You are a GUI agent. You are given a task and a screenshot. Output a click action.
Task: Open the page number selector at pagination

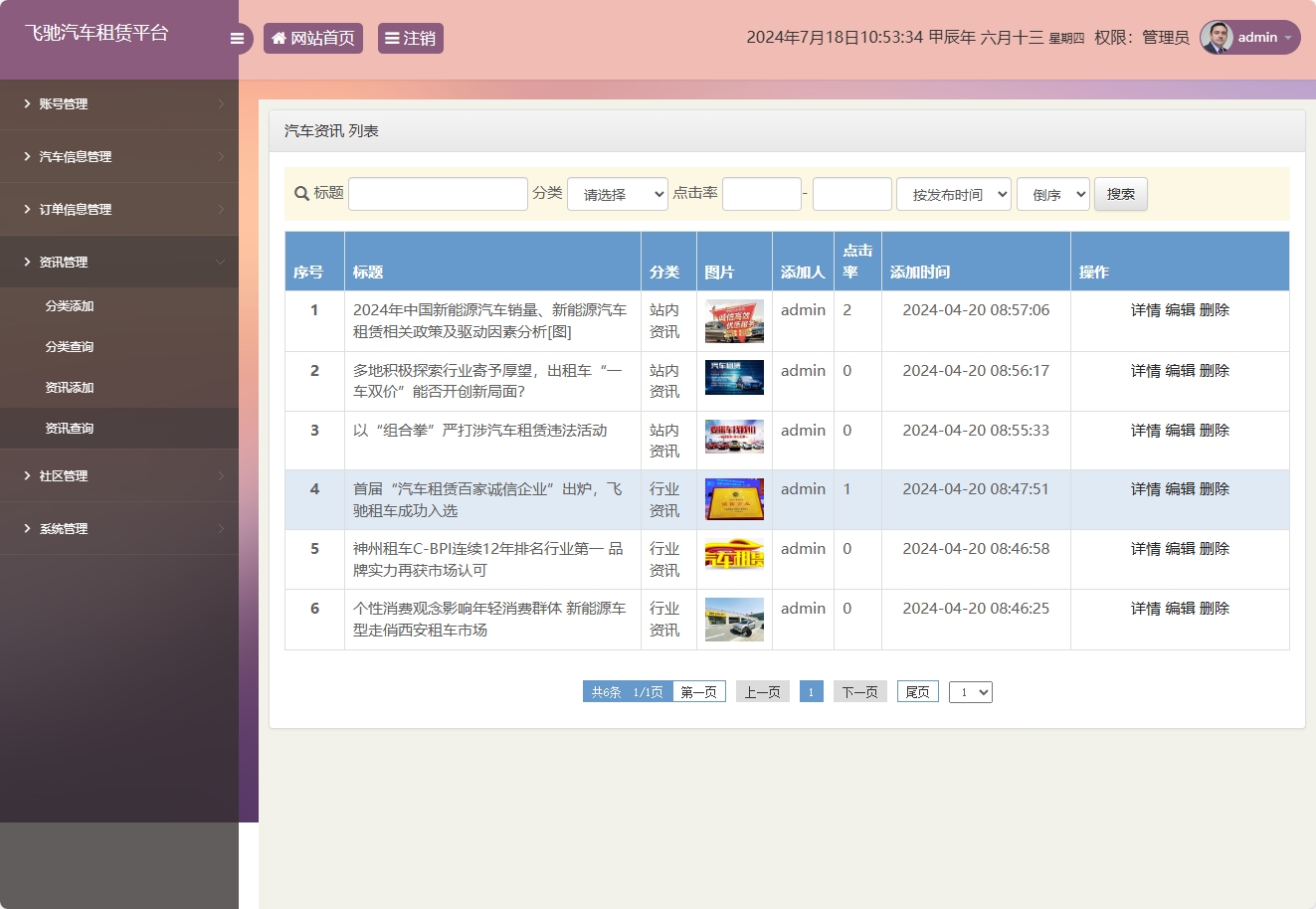[x=970, y=691]
